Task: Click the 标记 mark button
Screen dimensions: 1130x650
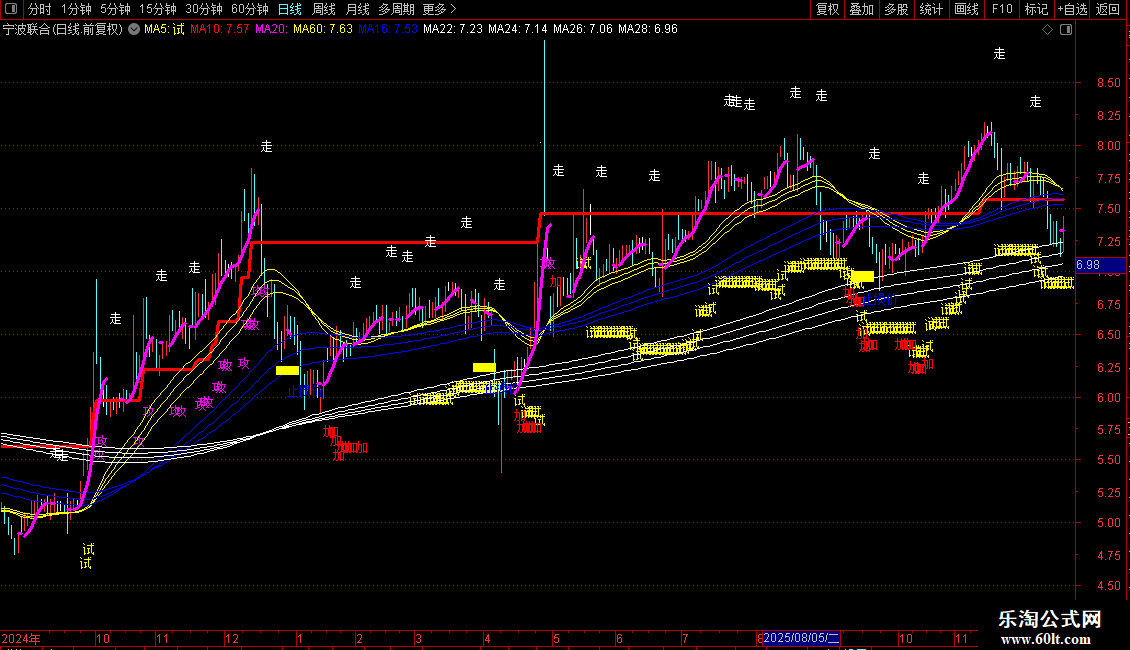Action: coord(1036,9)
